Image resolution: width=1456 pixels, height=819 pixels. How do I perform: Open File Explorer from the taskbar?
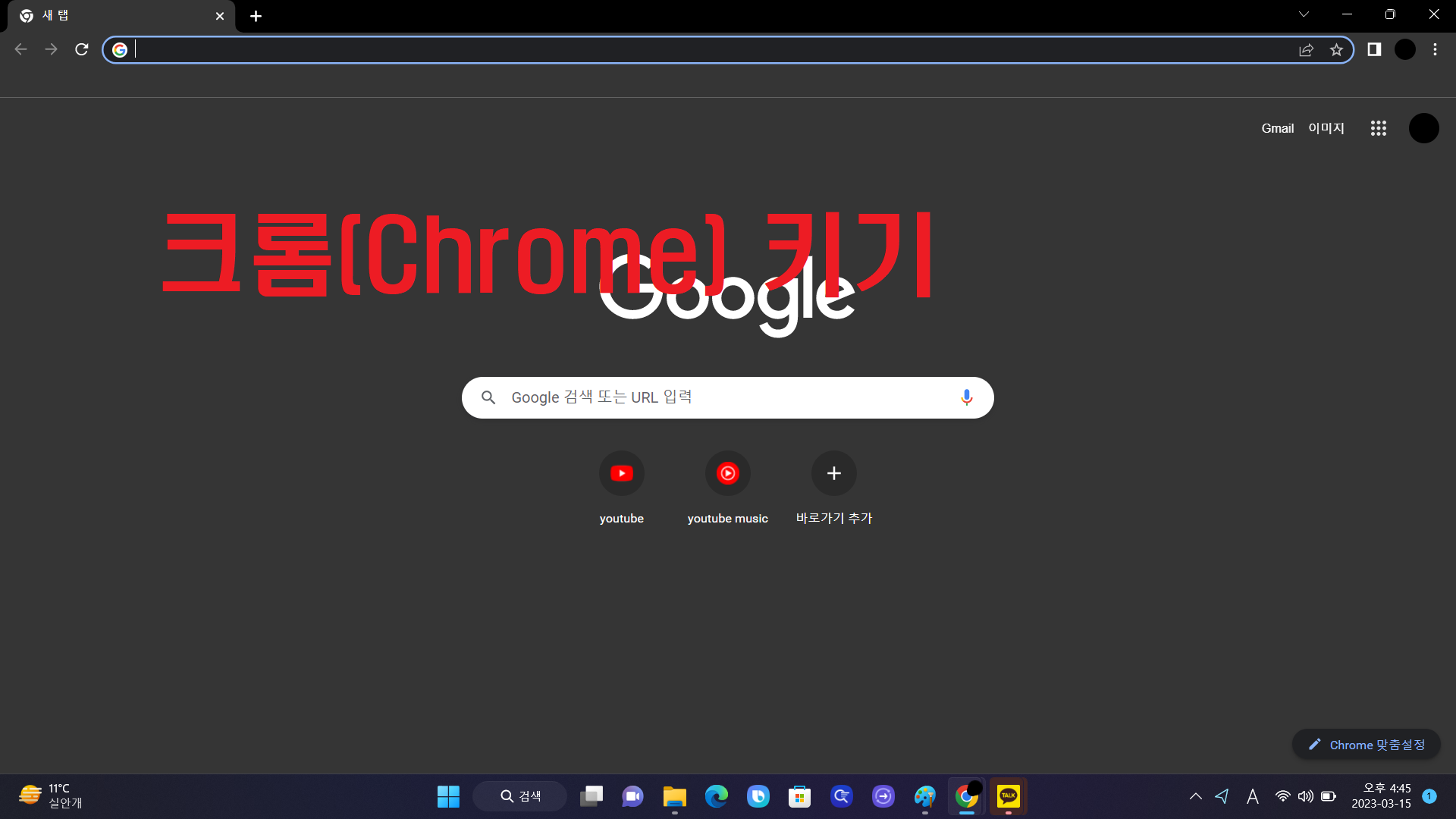pos(674,796)
